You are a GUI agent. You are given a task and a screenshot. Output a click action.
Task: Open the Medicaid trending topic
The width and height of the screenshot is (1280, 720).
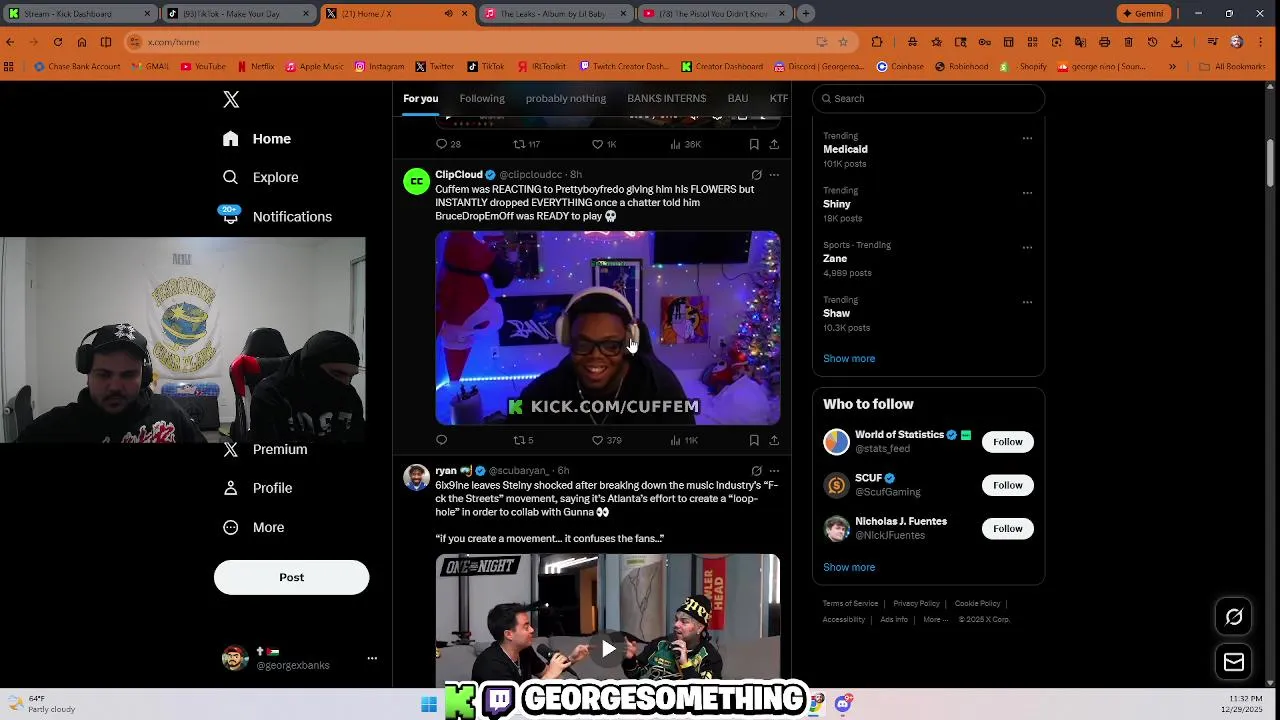coord(845,149)
